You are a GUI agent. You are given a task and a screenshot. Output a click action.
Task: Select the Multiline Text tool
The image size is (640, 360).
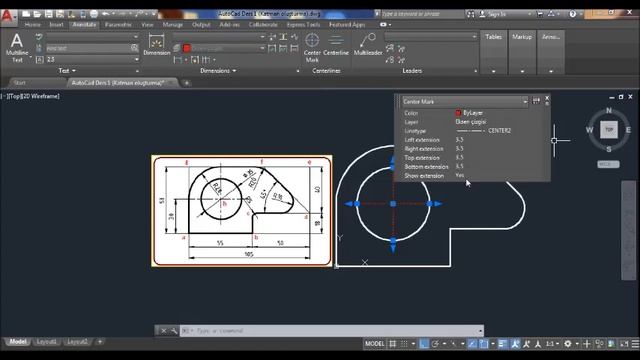pyautogui.click(x=17, y=47)
